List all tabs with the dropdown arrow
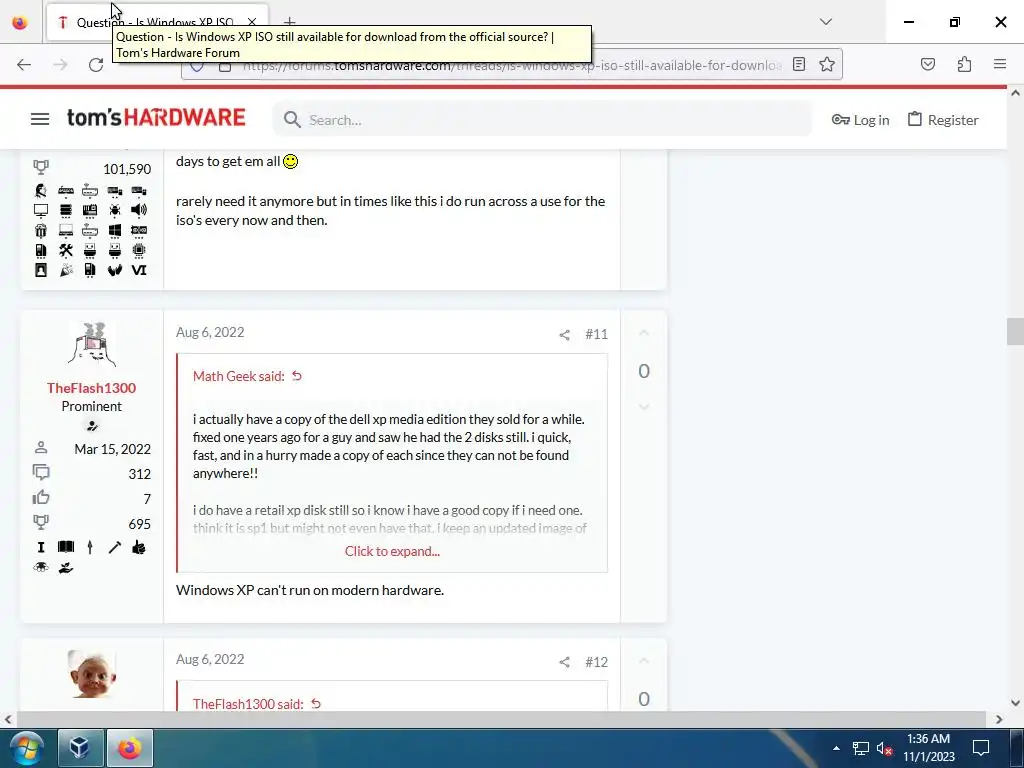1024x768 pixels. coord(825,22)
